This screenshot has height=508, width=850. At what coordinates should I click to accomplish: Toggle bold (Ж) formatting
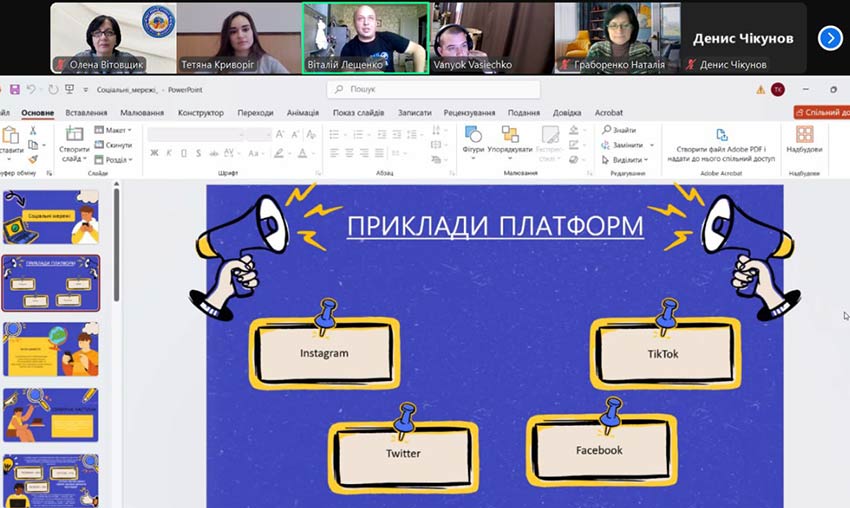(154, 153)
